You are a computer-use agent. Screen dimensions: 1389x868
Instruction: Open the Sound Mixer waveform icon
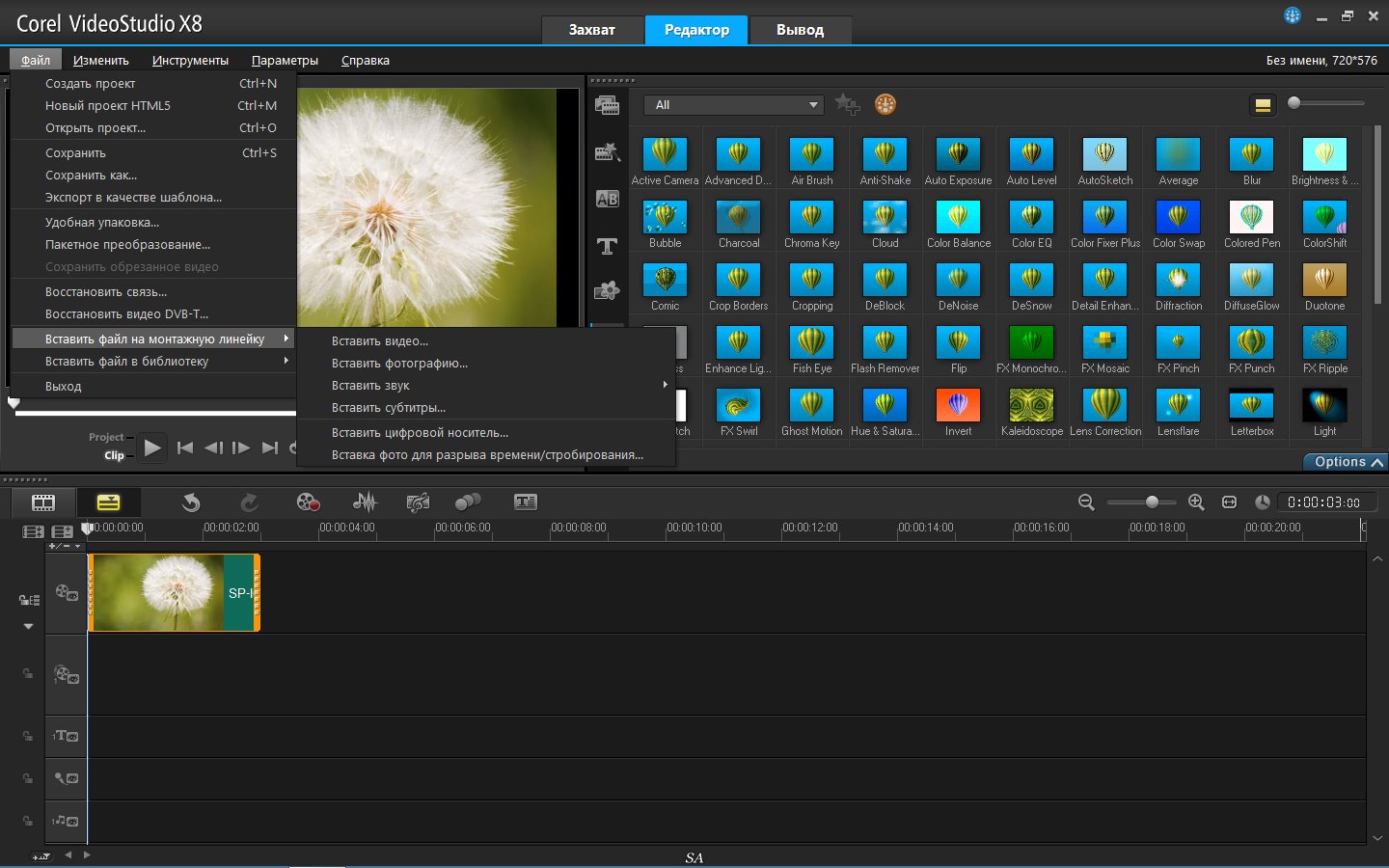(365, 502)
